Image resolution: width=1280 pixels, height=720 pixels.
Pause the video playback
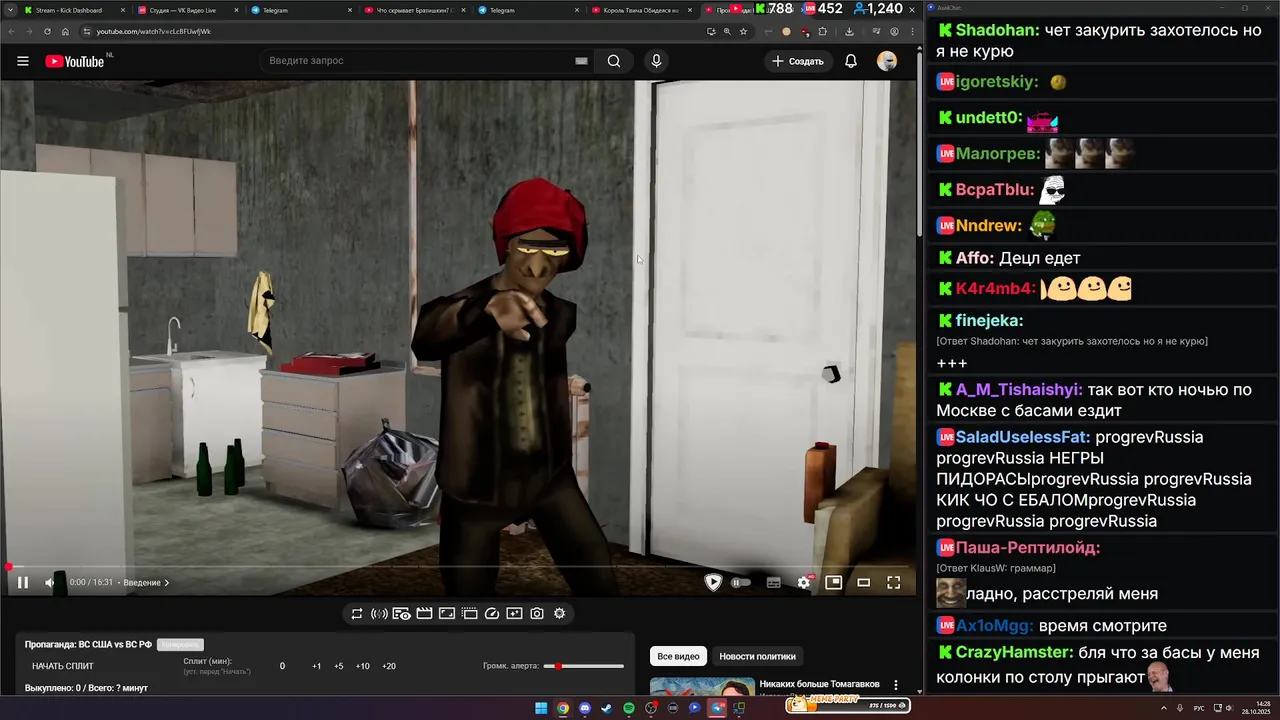(x=22, y=583)
